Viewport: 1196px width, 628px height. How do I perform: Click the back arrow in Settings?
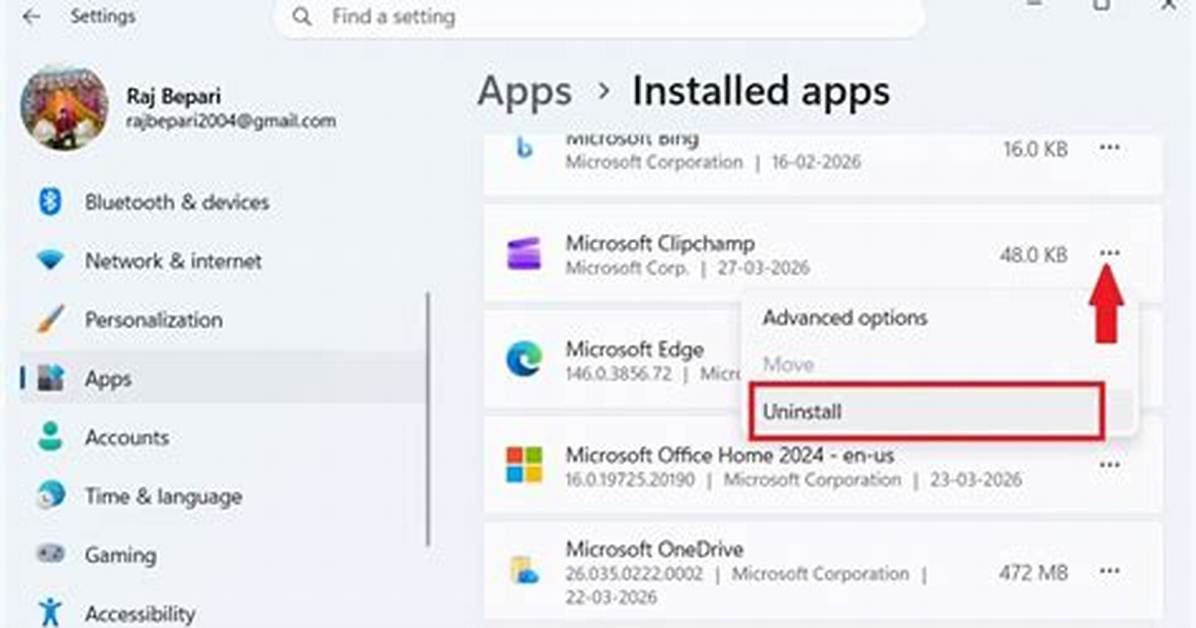31,16
